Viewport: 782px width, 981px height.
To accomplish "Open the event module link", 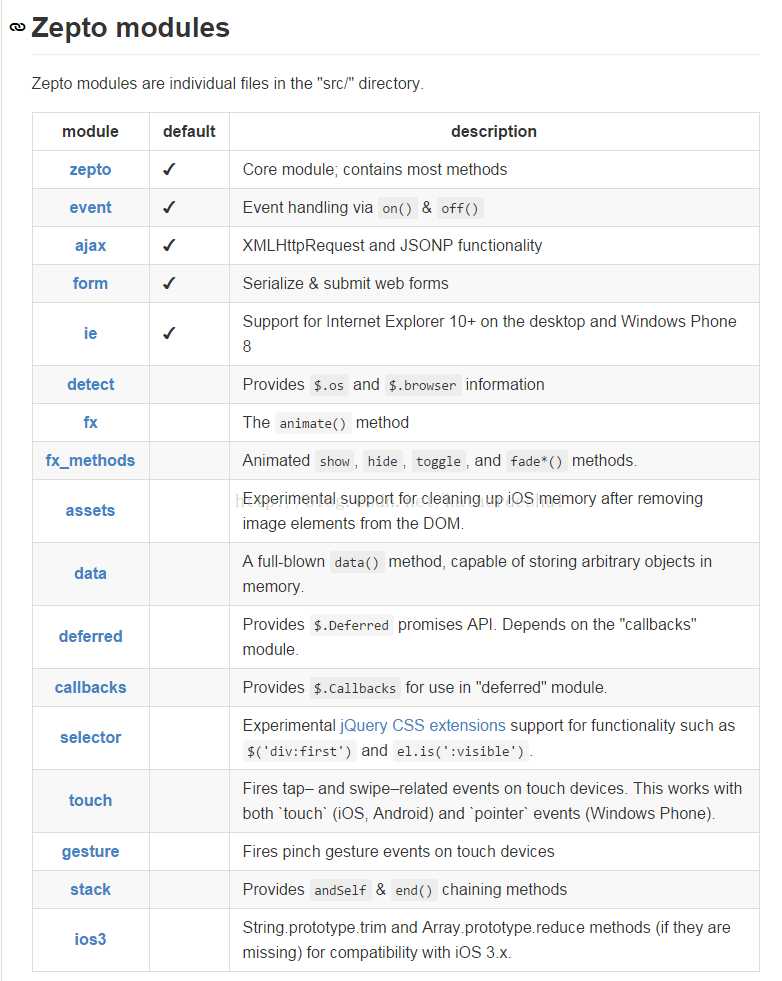I will pyautogui.click(x=90, y=208).
